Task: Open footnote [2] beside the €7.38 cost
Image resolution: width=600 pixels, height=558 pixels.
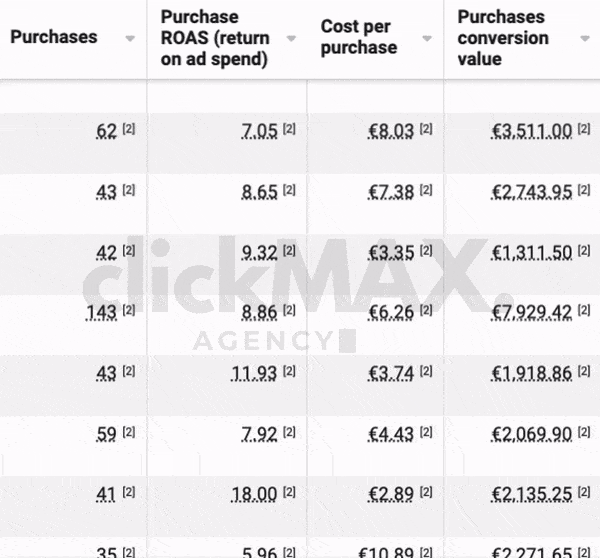Action: [426, 190]
